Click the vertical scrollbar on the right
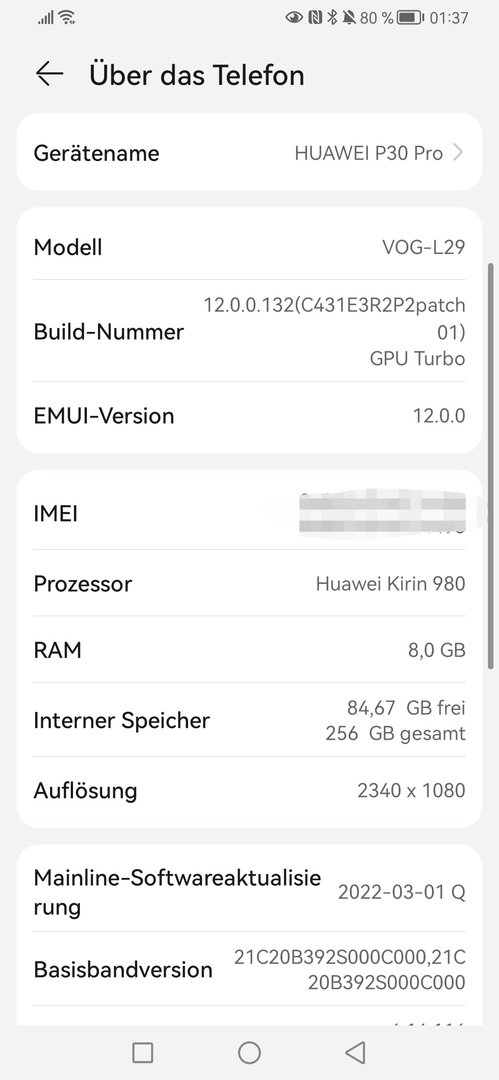 point(490,465)
